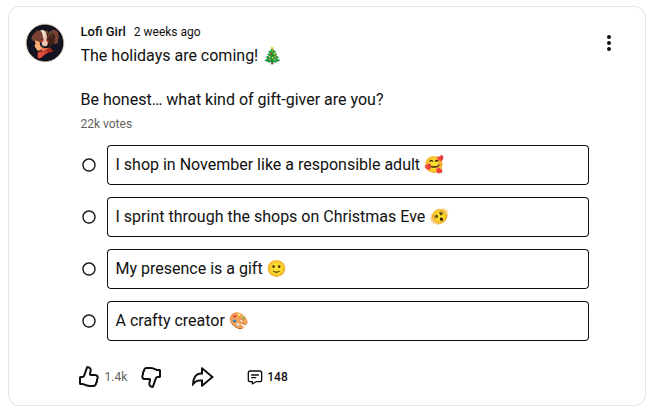Select radio button for shopping in November
This screenshot has width=654, height=412.
click(x=89, y=165)
